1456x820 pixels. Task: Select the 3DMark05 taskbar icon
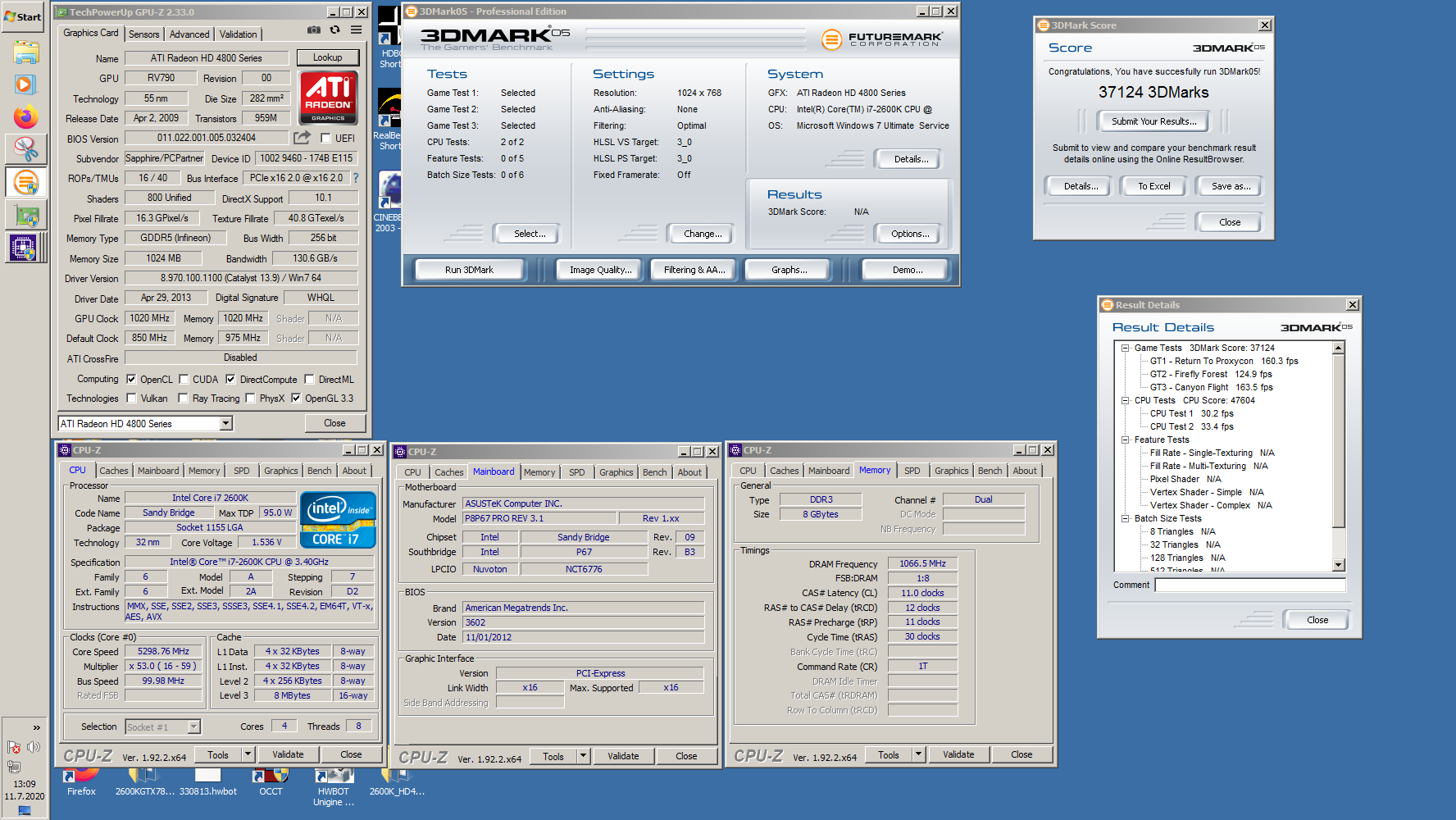coord(25,182)
